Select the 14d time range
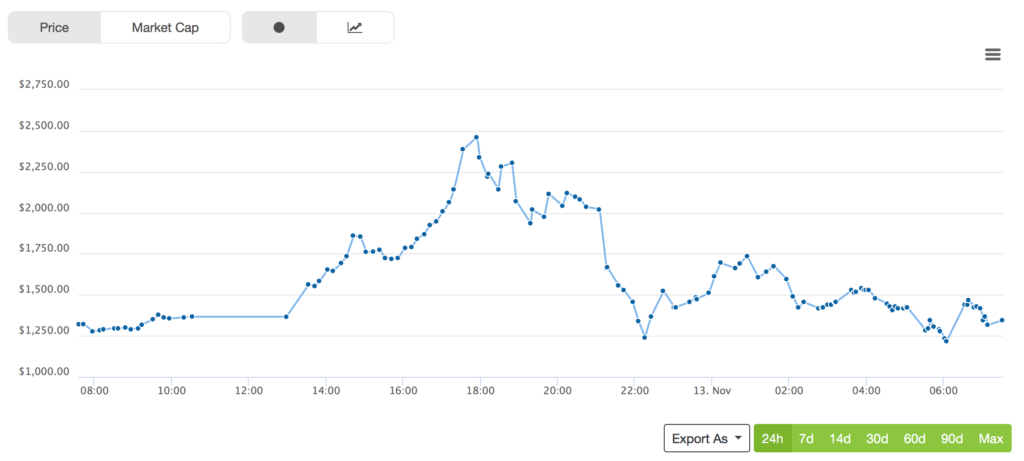This screenshot has height=461, width=1024. pyautogui.click(x=840, y=439)
